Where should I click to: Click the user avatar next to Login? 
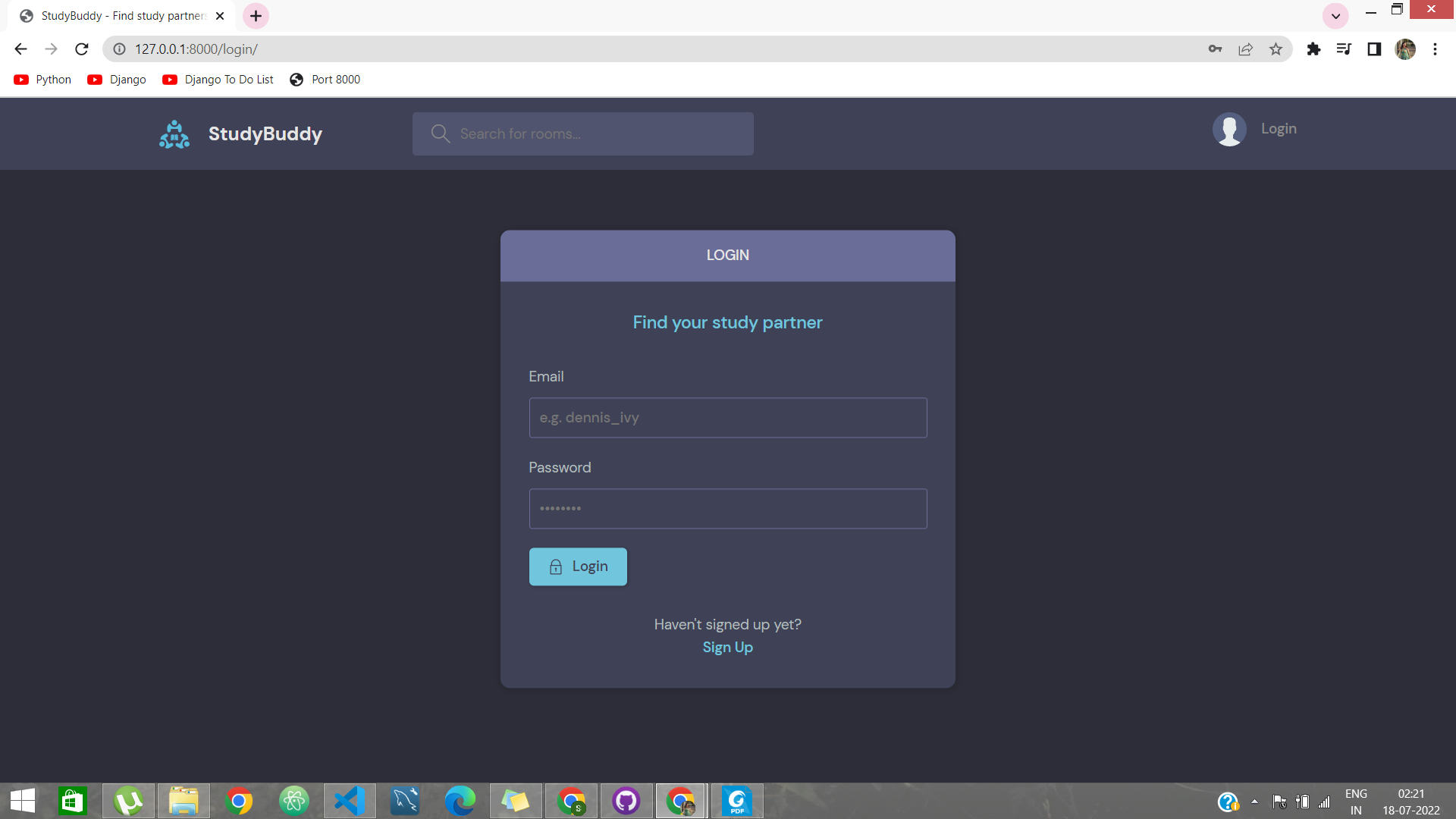pos(1229,129)
